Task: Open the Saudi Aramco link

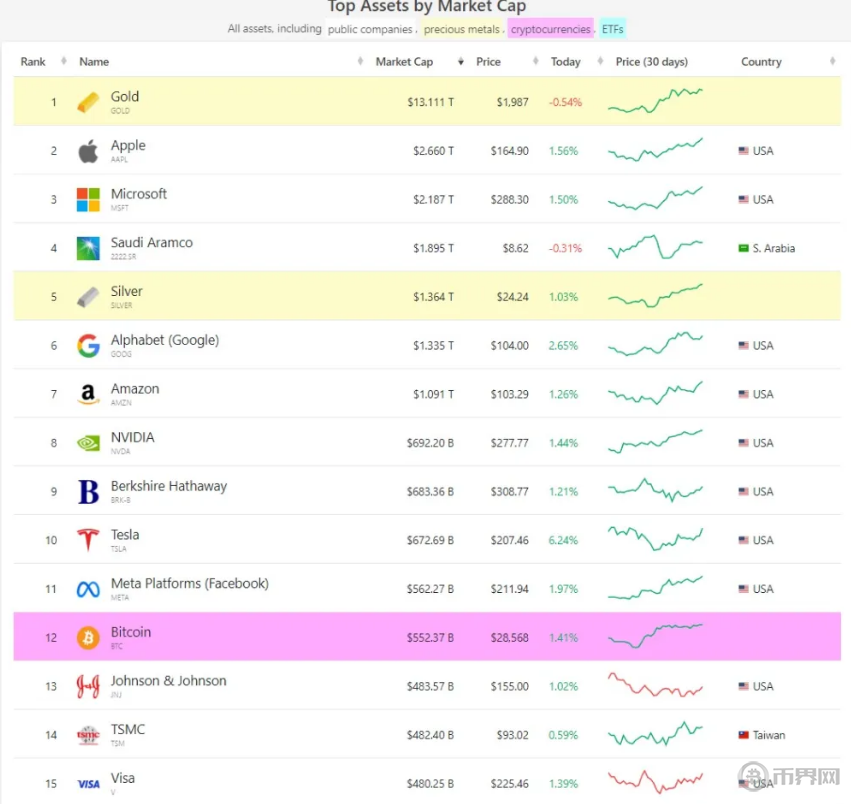Action: tap(152, 243)
